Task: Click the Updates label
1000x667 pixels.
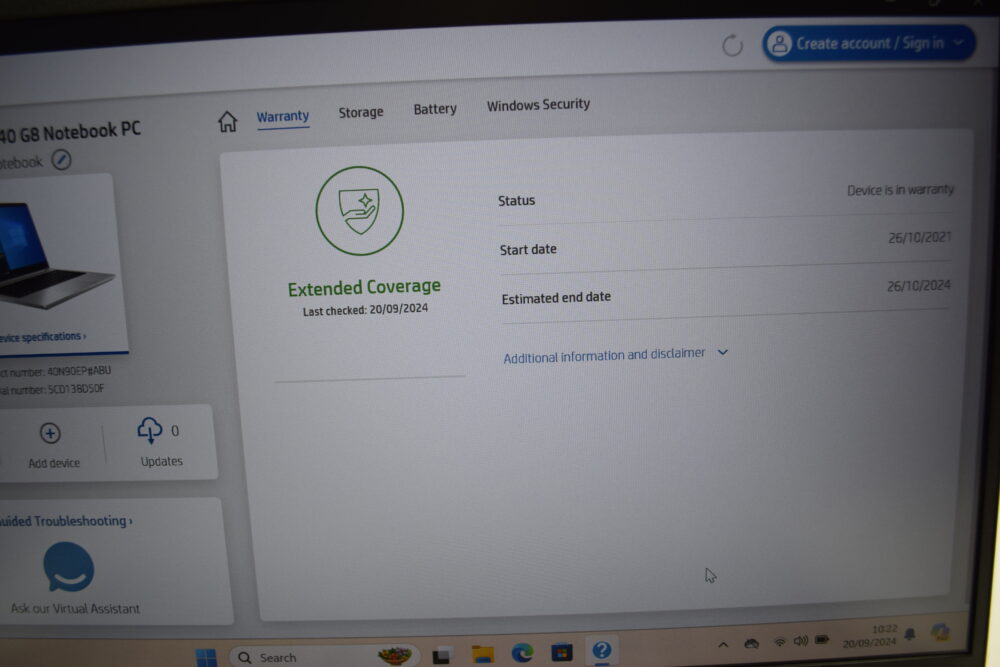Action: 161,461
